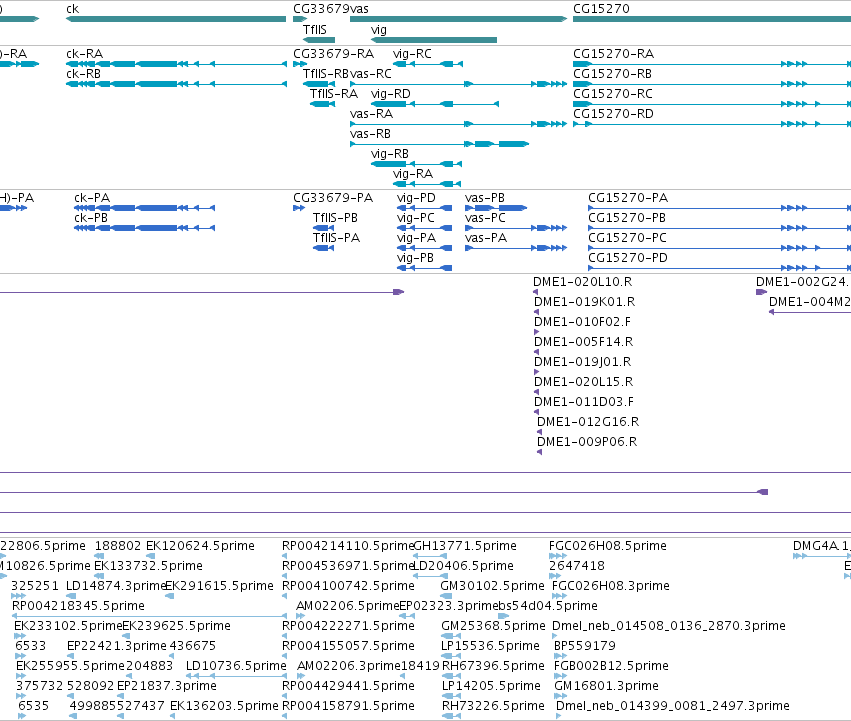This screenshot has height=721, width=851.
Task: Open the LD20406.5prime EST label
Action: [x=463, y=566]
